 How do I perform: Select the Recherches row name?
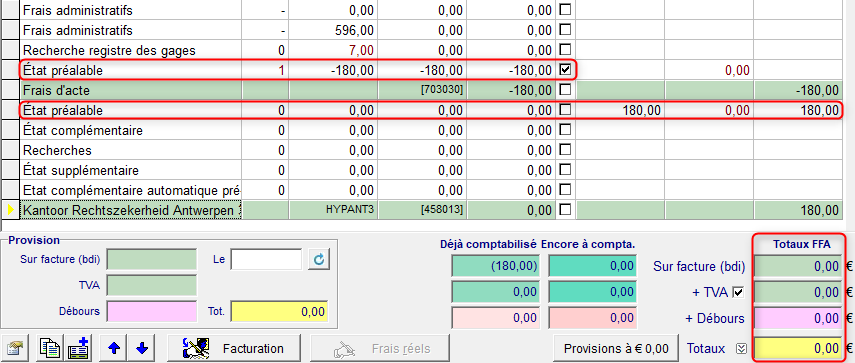pos(131,150)
